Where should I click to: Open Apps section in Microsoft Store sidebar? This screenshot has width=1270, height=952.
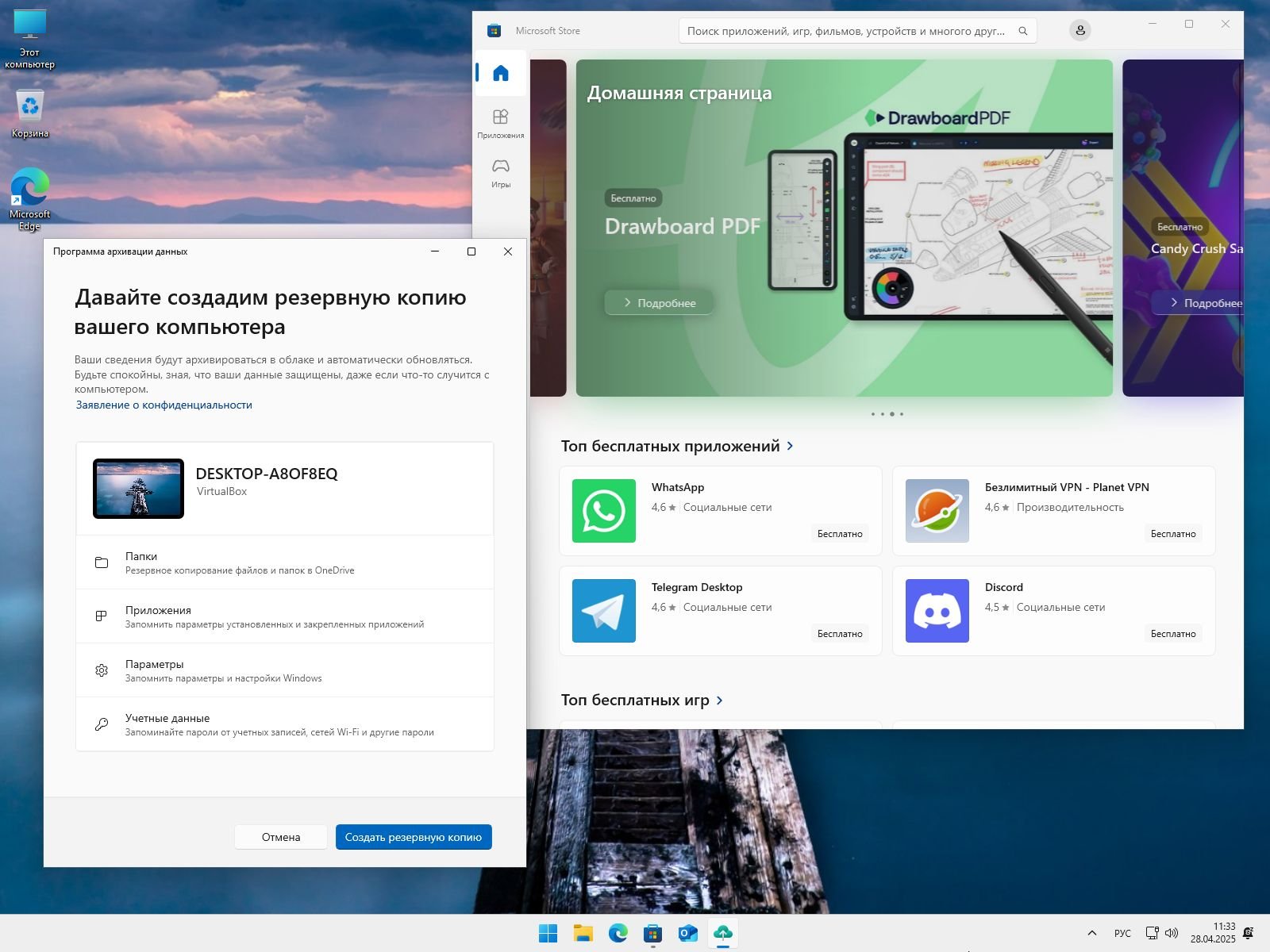tap(500, 123)
